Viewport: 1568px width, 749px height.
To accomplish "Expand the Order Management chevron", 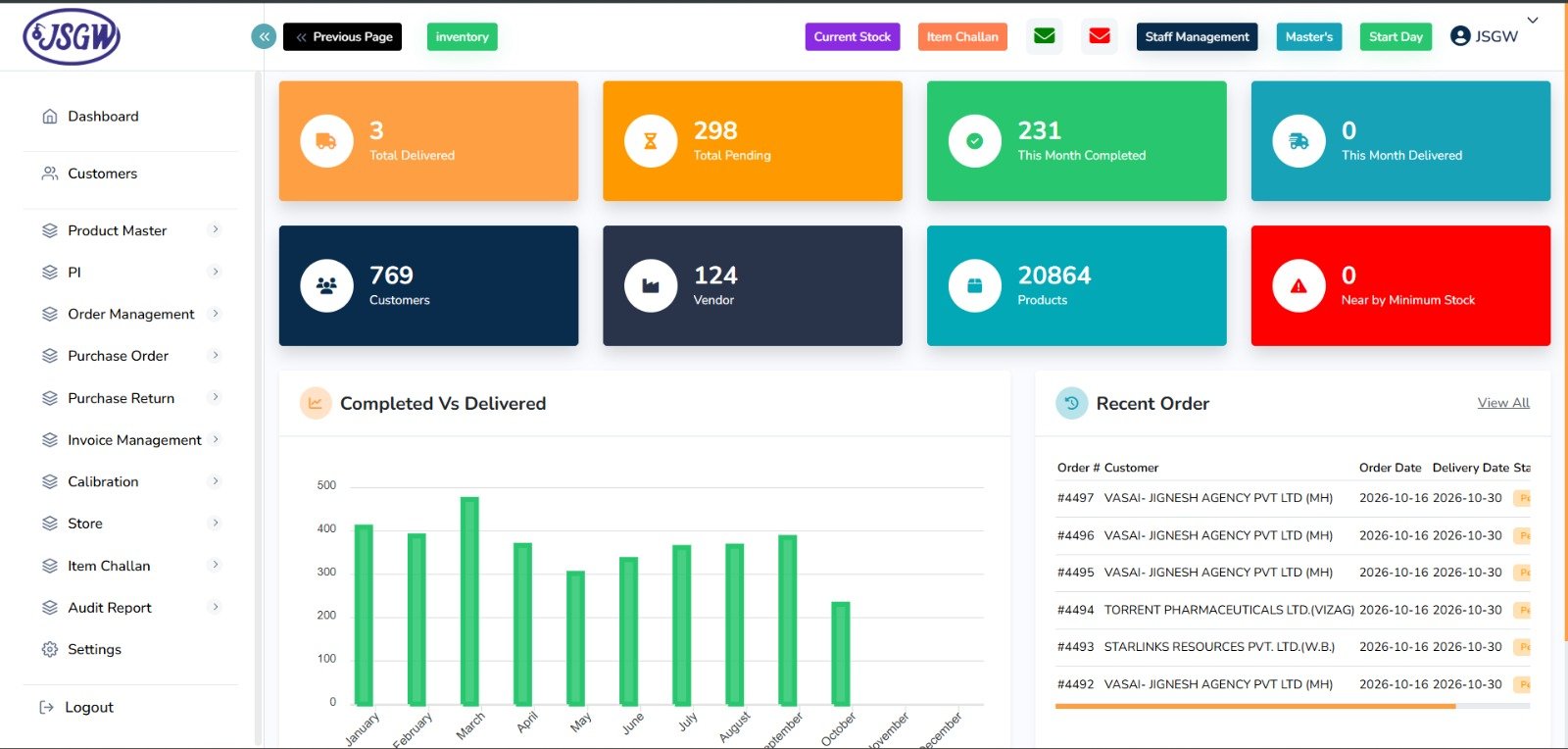I will [x=216, y=314].
